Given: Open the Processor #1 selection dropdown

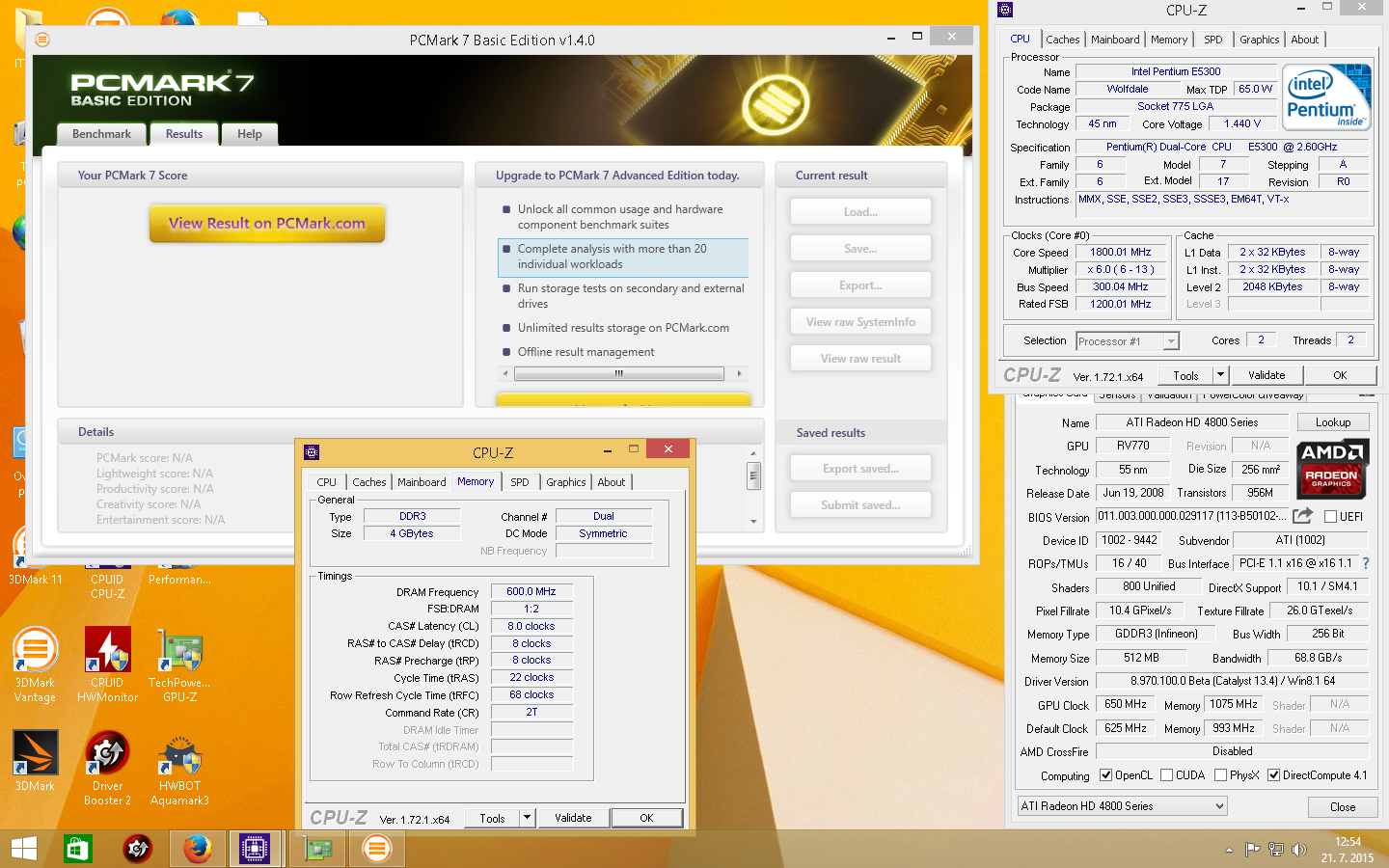Looking at the screenshot, I should (1128, 341).
